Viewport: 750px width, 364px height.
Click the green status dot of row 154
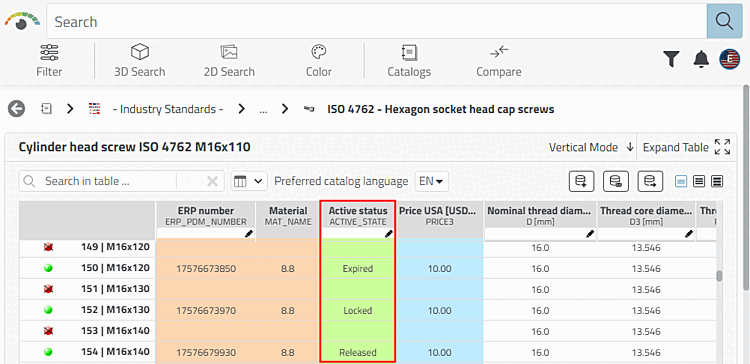coord(48,352)
